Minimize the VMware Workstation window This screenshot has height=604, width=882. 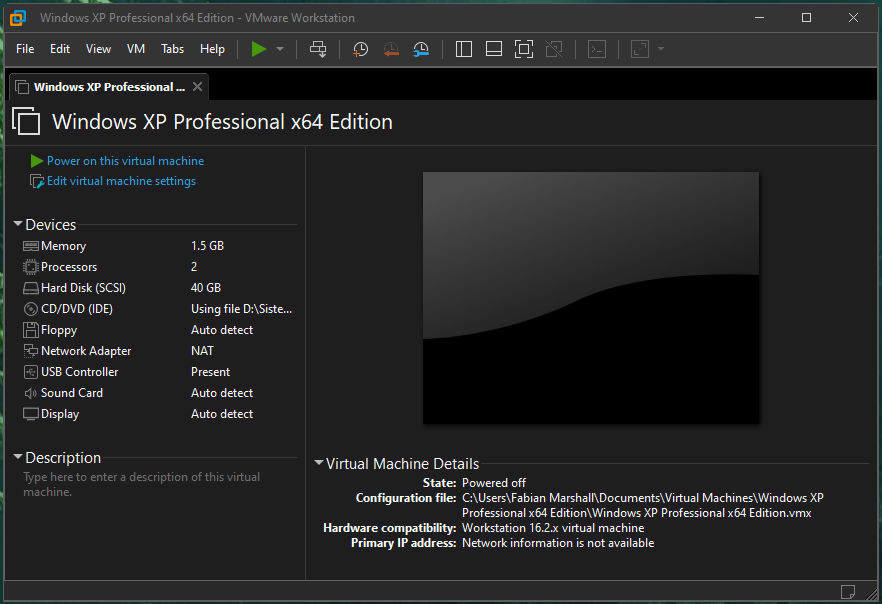click(x=759, y=18)
